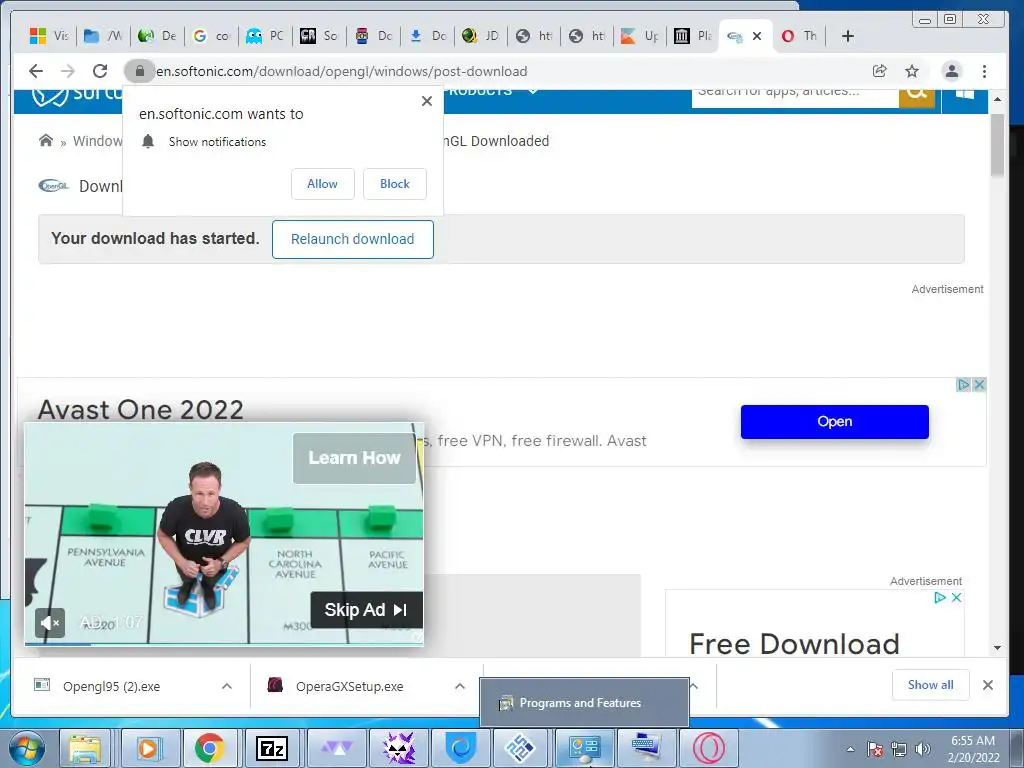Image resolution: width=1024 pixels, height=768 pixels.
Task: Switch to the Microsoft 'Vis' tab
Action: coord(50,36)
